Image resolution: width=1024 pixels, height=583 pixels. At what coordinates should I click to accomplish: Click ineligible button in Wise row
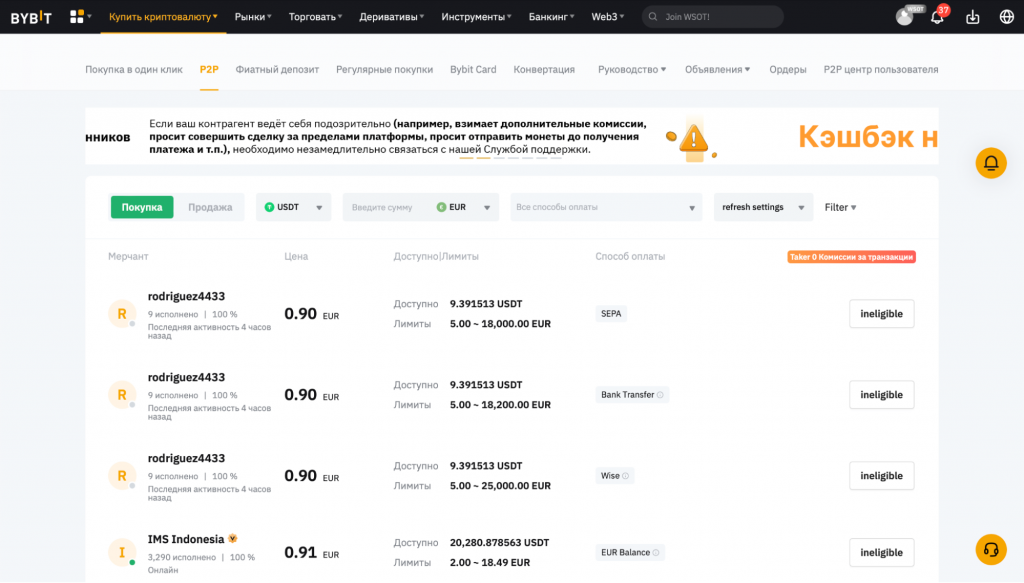tap(882, 475)
